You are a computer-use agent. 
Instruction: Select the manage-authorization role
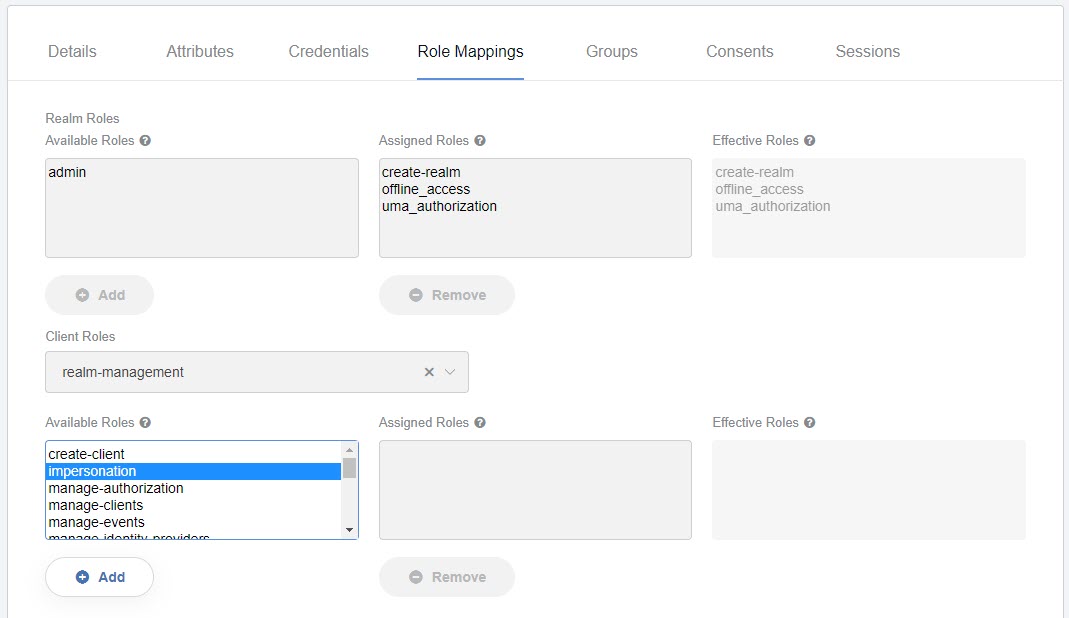[x=194, y=488]
